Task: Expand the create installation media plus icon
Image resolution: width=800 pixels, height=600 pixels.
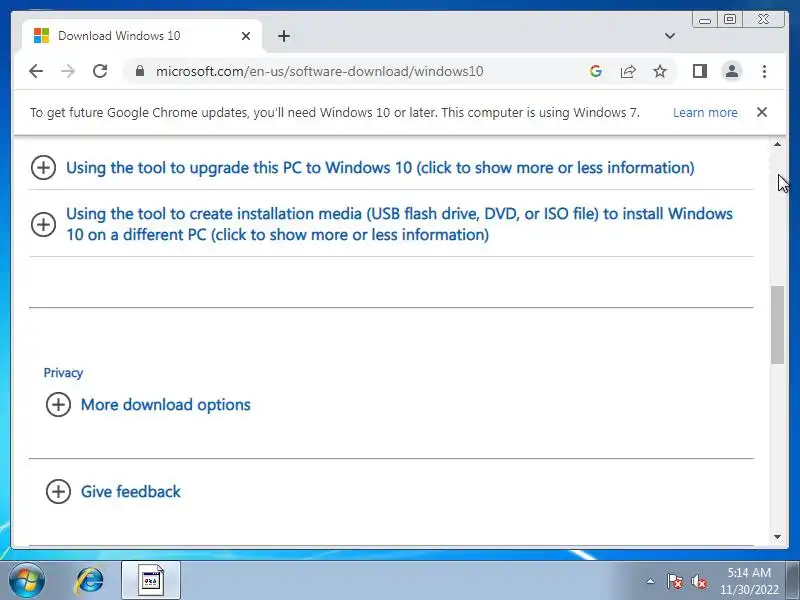Action: coord(43,224)
